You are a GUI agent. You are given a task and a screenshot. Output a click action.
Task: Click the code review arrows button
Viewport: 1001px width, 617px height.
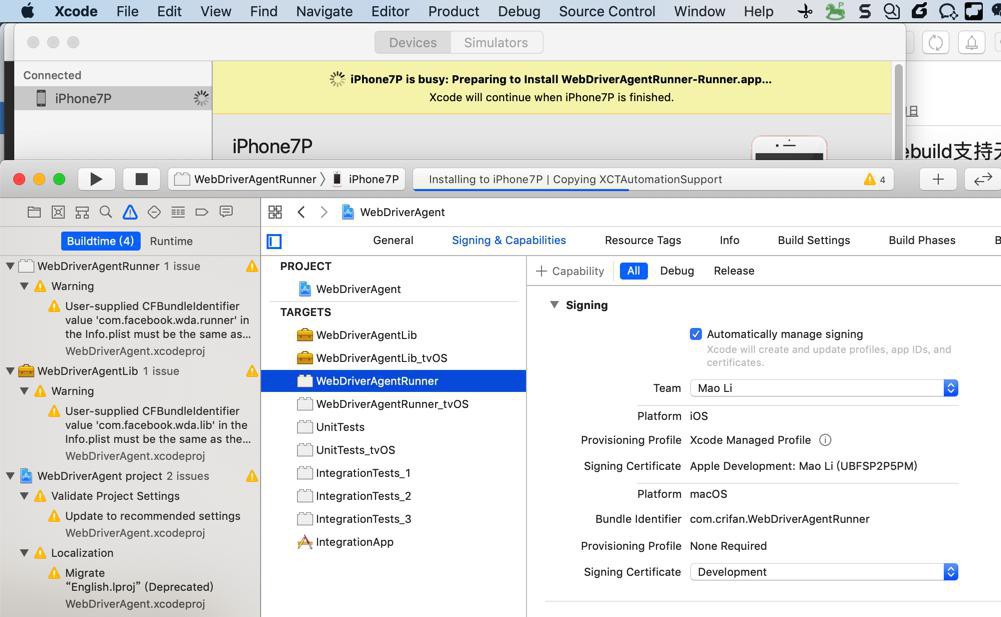[x=982, y=179]
